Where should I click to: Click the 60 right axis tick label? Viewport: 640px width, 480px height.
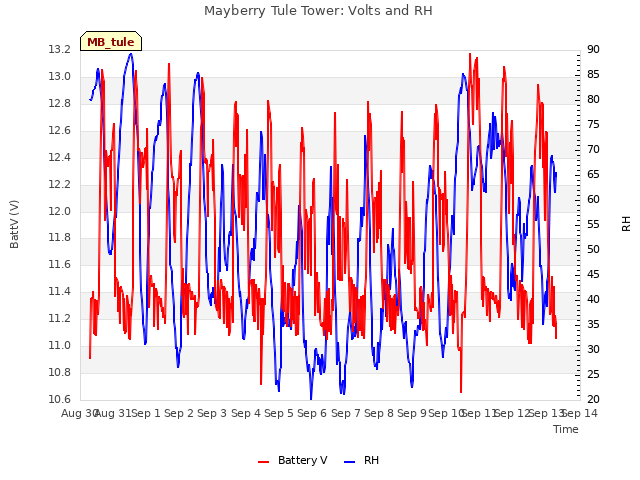click(x=593, y=200)
